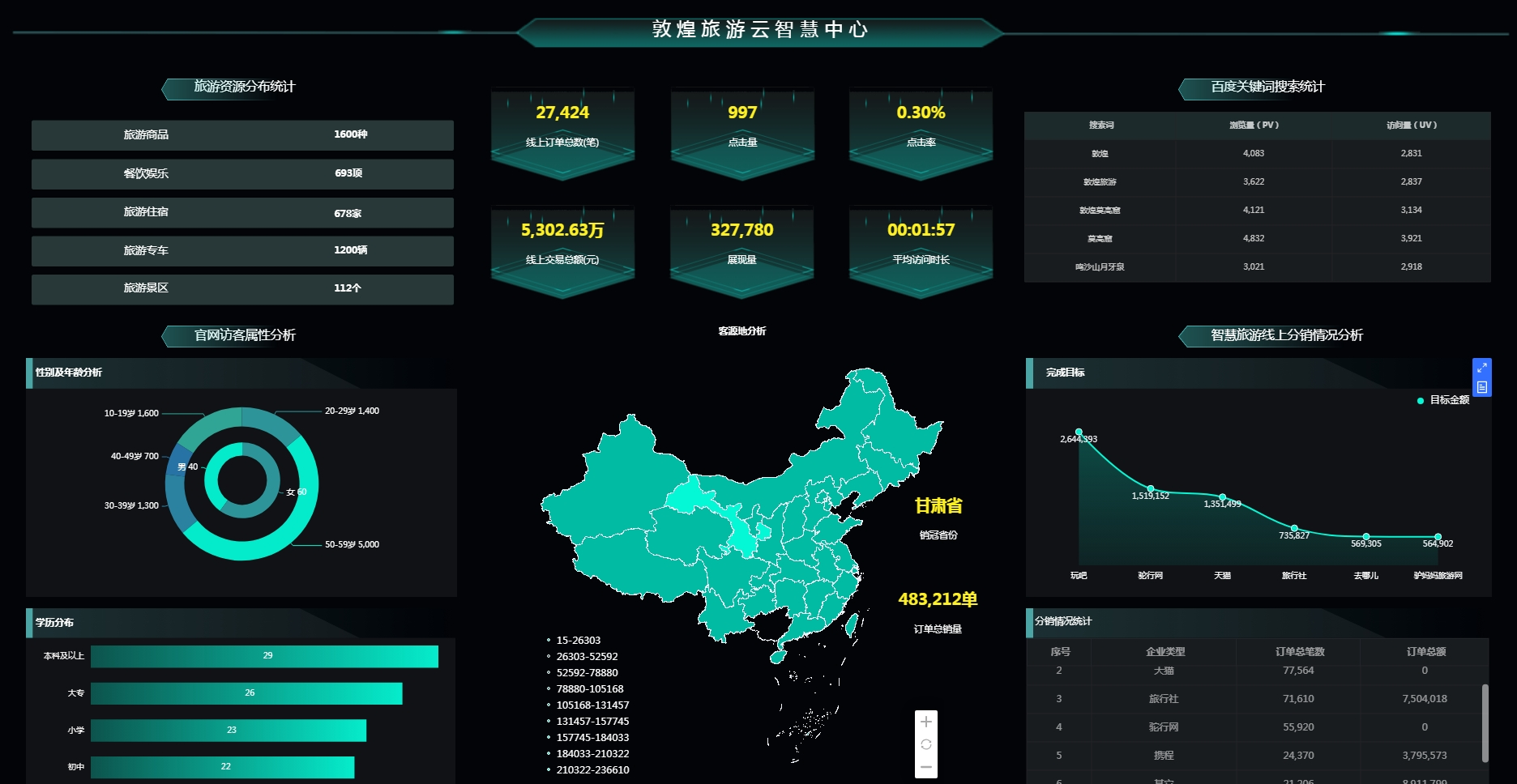This screenshot has height=784, width=1517.
Task: Click the 旅游商品 resource row
Action: click(x=242, y=135)
